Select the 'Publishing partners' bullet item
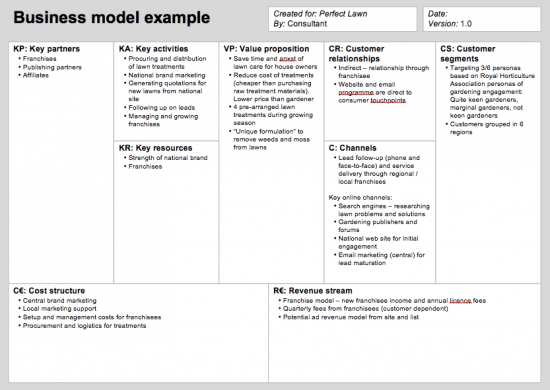Image resolution: width=550 pixels, height=390 pixels. pyautogui.click(x=52, y=67)
